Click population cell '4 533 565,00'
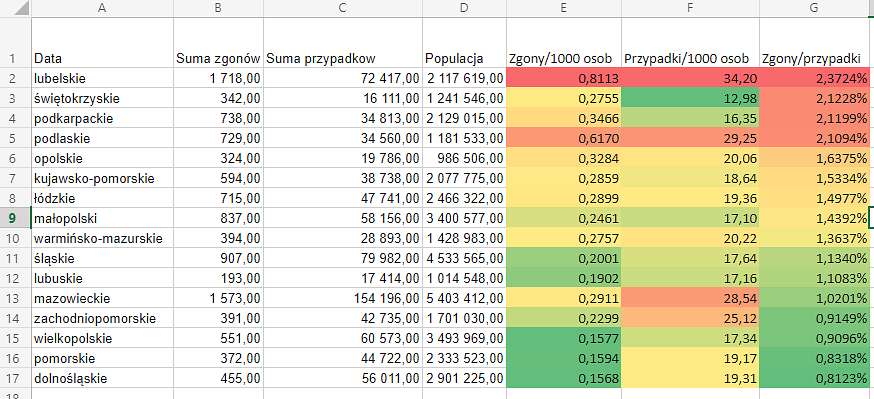Screen dimensions: 874x399 [x=464, y=259]
